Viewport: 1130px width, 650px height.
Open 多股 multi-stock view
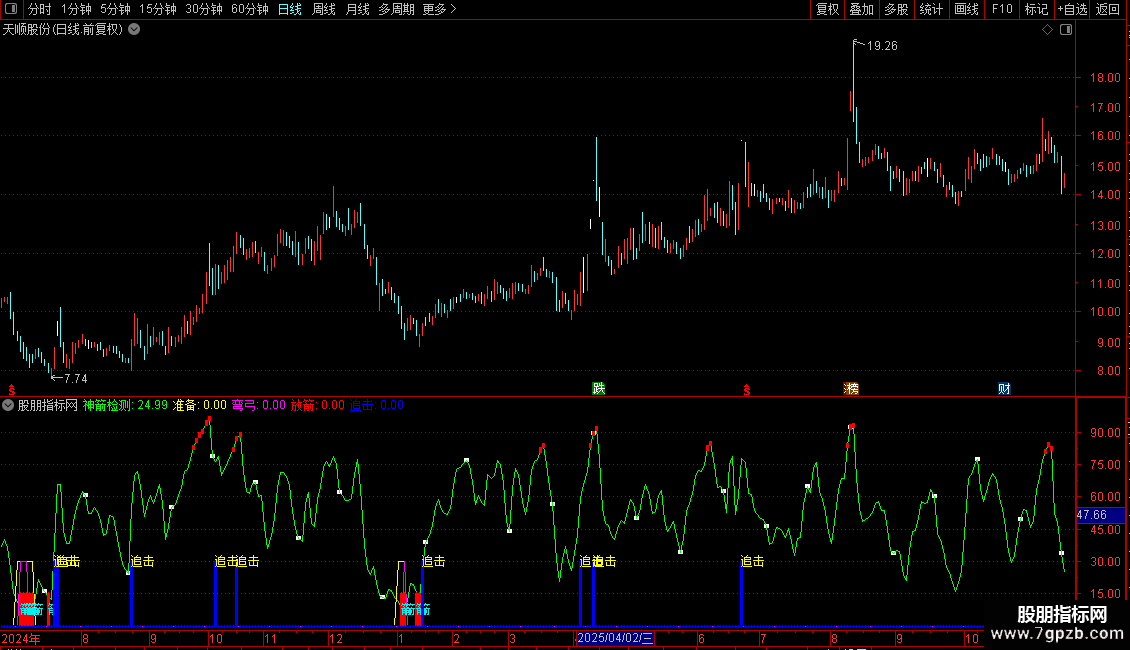coord(897,9)
